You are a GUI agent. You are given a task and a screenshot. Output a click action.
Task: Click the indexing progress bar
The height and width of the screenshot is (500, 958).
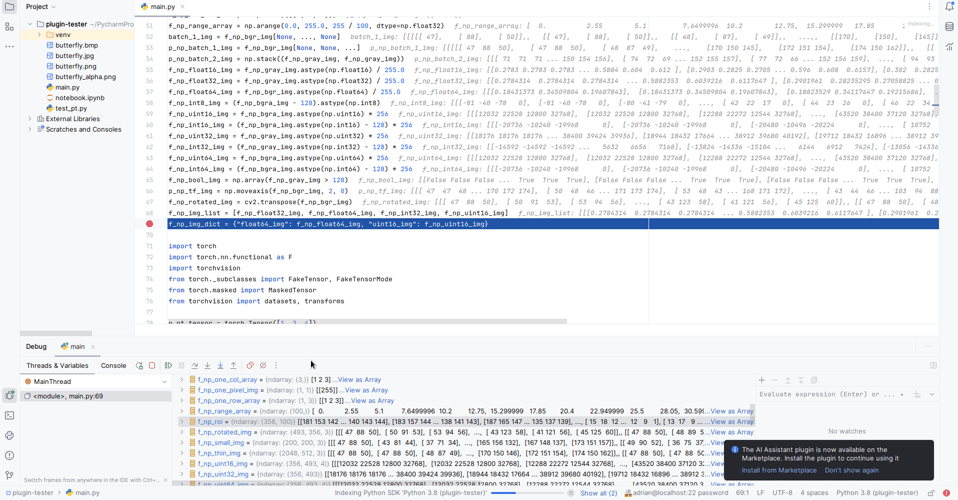[x=527, y=493]
